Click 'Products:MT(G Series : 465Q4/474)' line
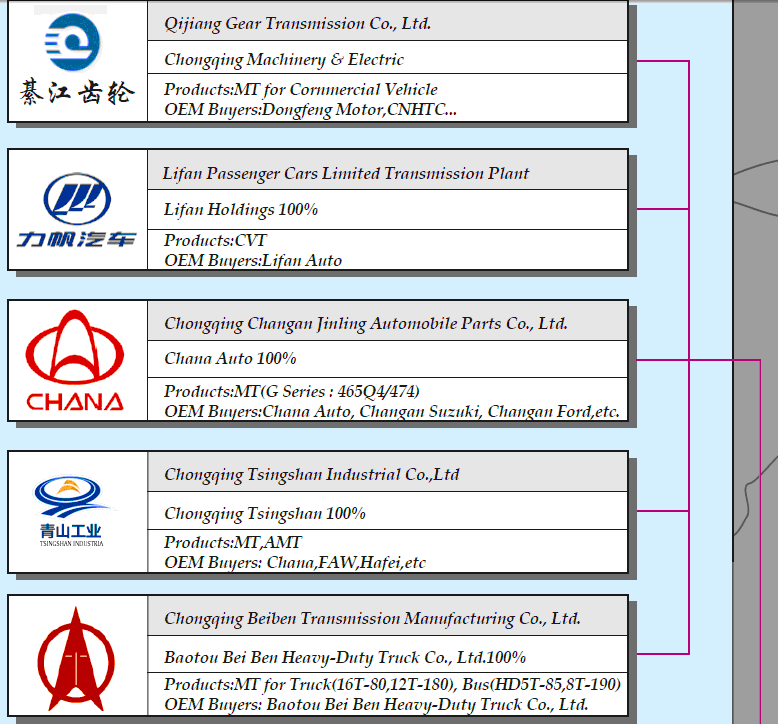This screenshot has width=778, height=724. (x=292, y=392)
